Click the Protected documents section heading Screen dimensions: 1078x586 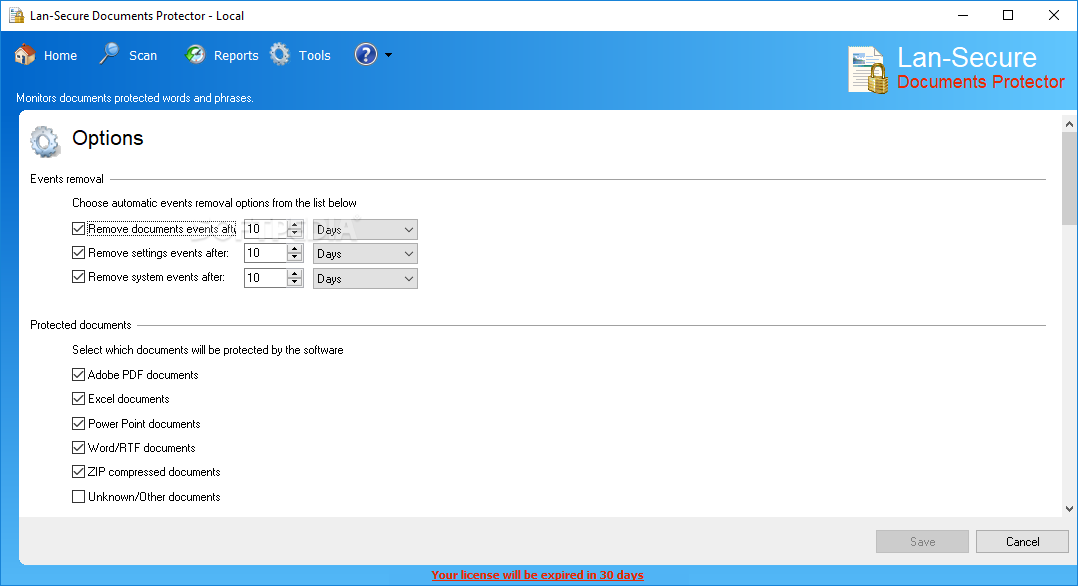pyautogui.click(x=80, y=325)
